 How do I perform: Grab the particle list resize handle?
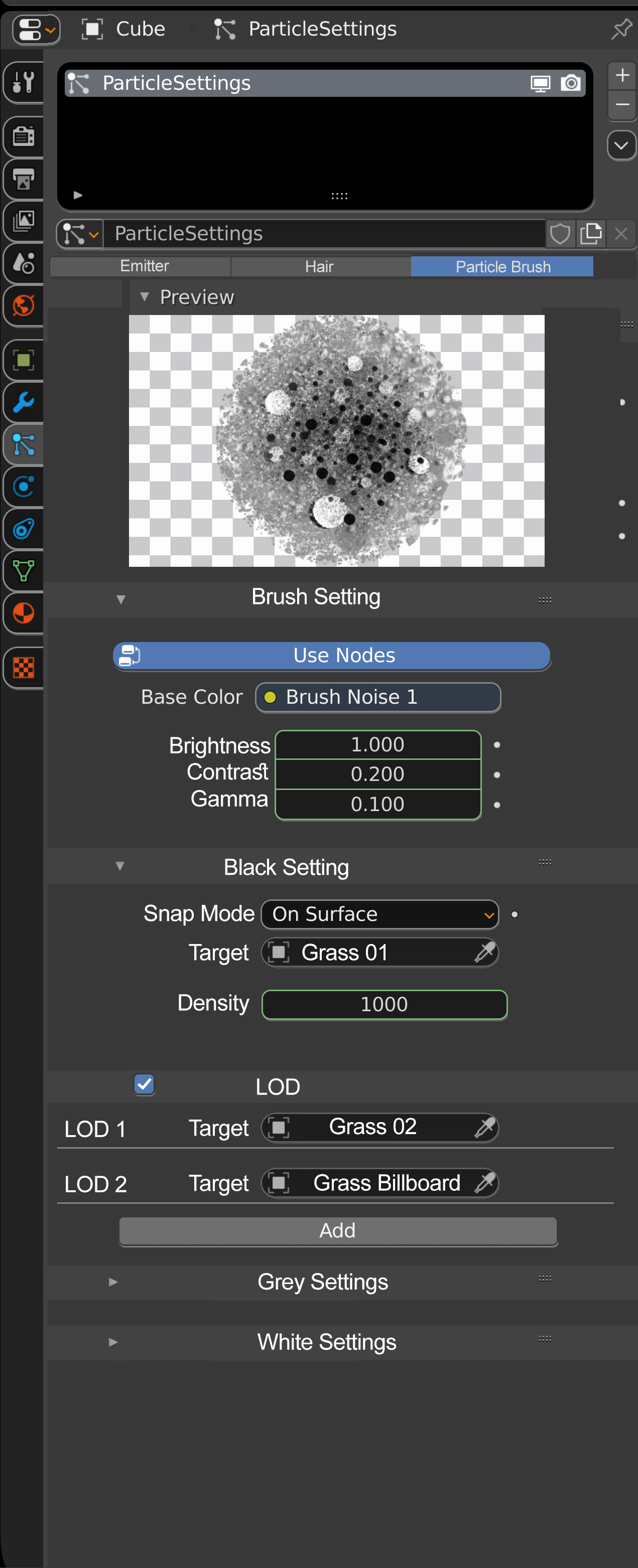pos(339,196)
